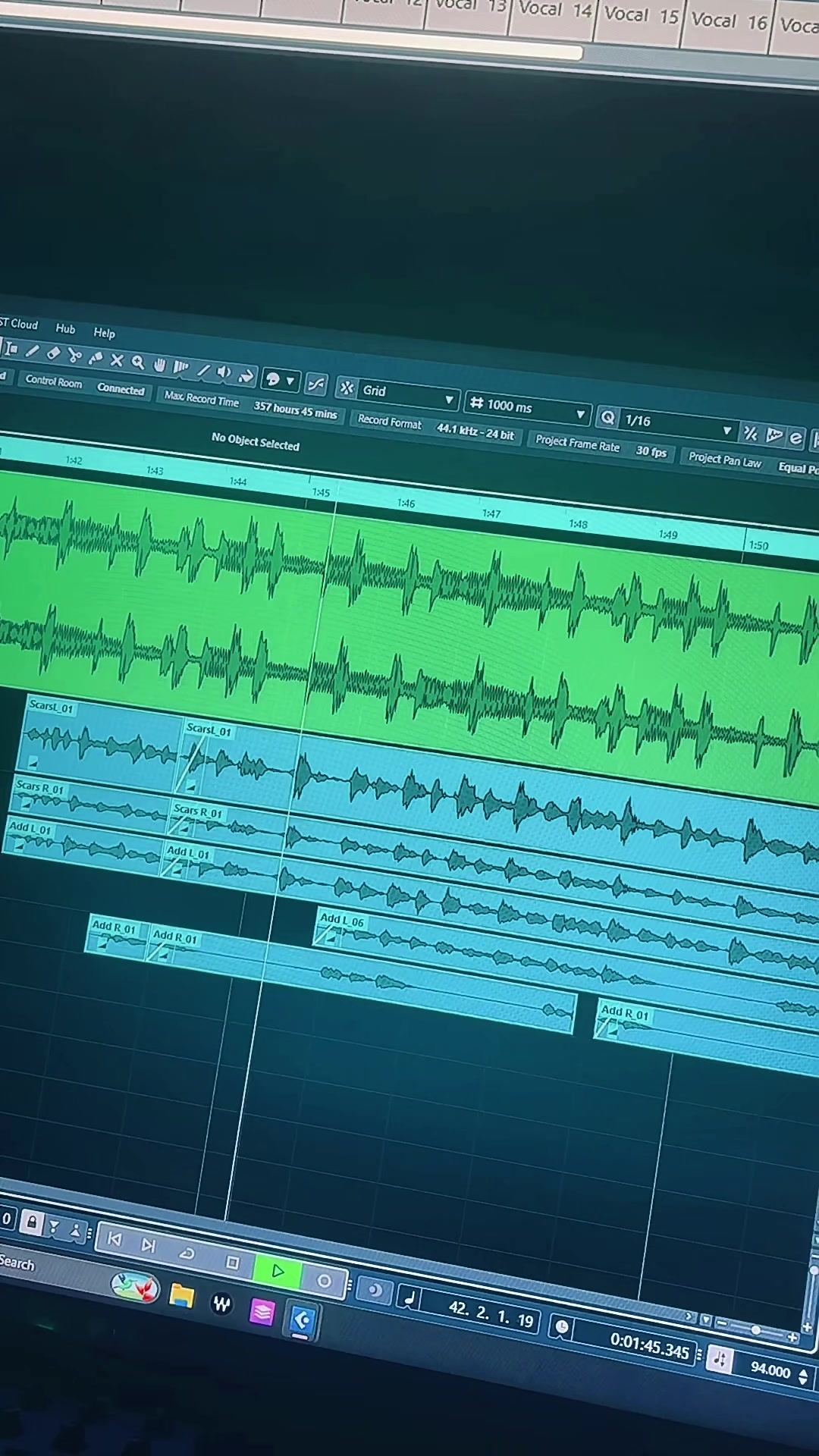Viewport: 819px width, 1456px height.
Task: Select the Erase tool
Action: pos(53,353)
